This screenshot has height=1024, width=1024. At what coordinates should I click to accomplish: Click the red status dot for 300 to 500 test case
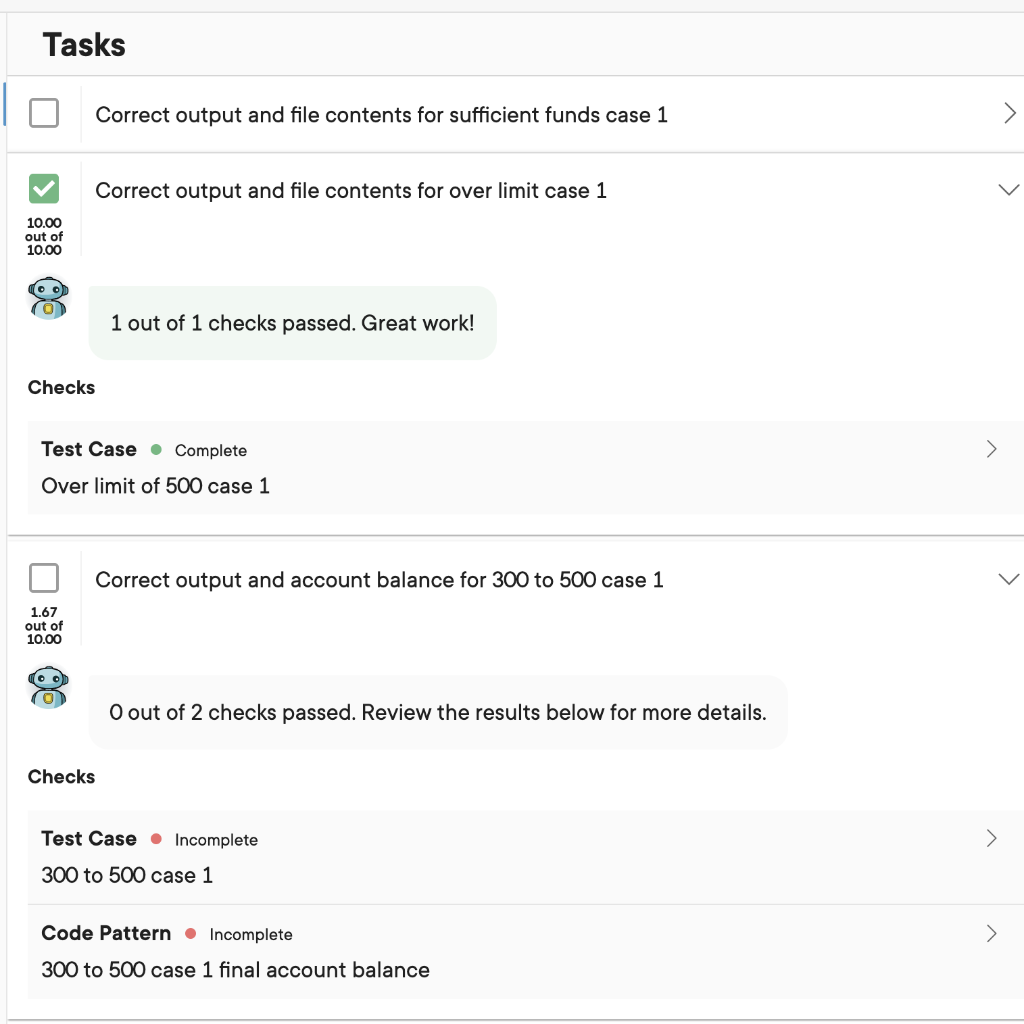click(x=156, y=839)
